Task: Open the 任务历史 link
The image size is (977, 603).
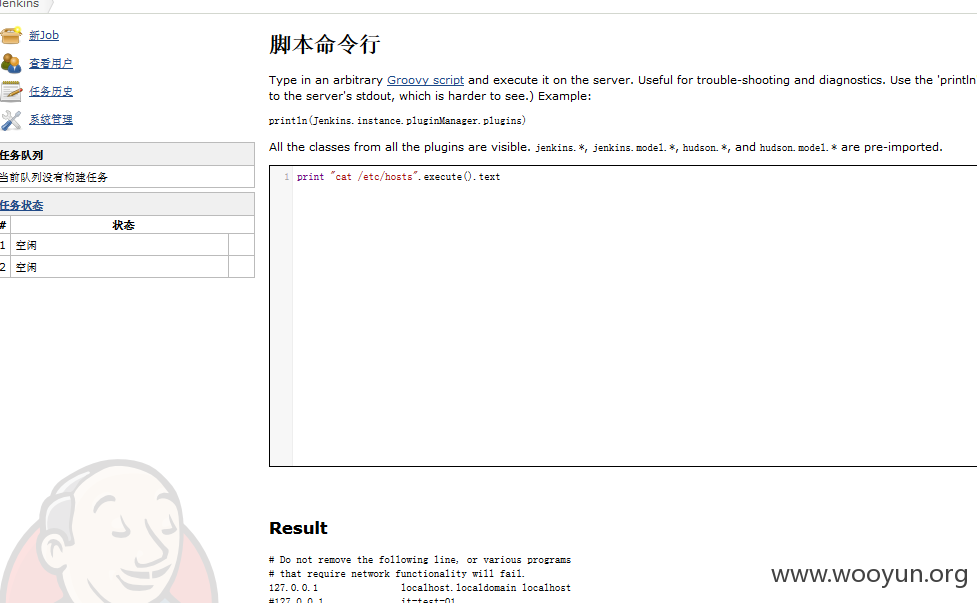Action: (x=50, y=92)
